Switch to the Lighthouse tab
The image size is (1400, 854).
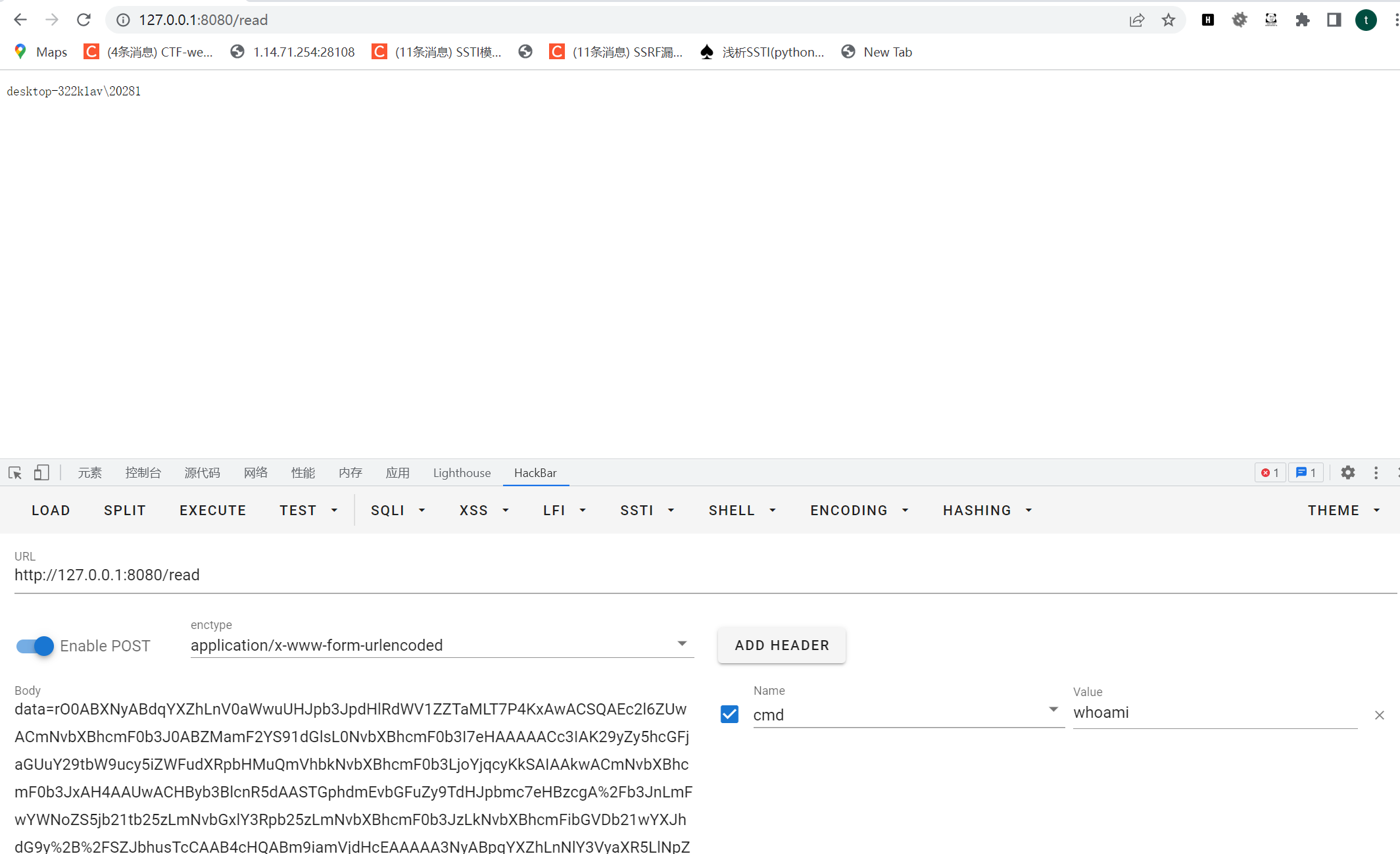pyautogui.click(x=462, y=472)
